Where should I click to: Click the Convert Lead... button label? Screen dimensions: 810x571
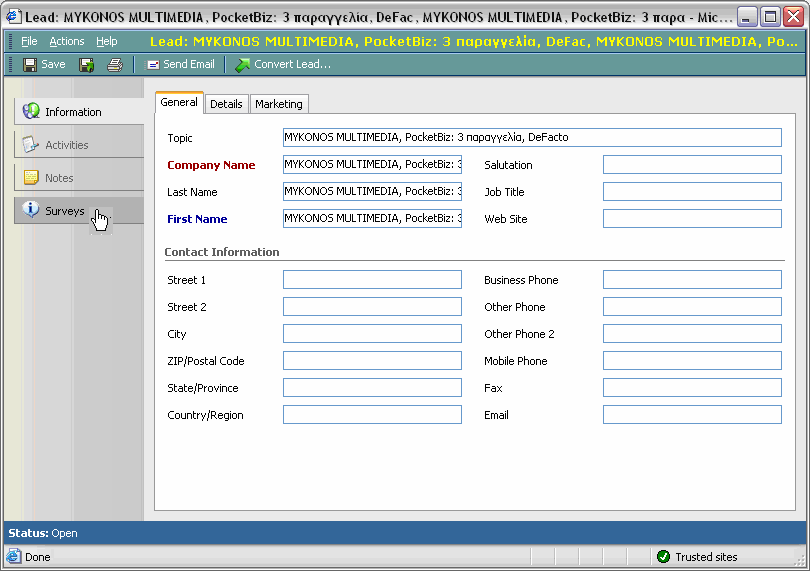click(x=292, y=65)
